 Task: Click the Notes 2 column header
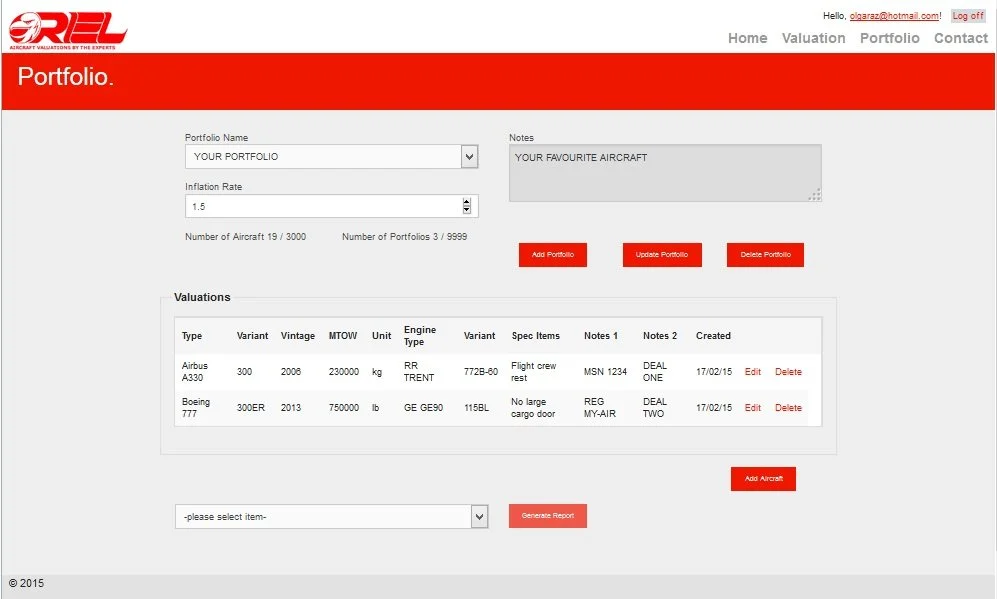pyautogui.click(x=660, y=336)
